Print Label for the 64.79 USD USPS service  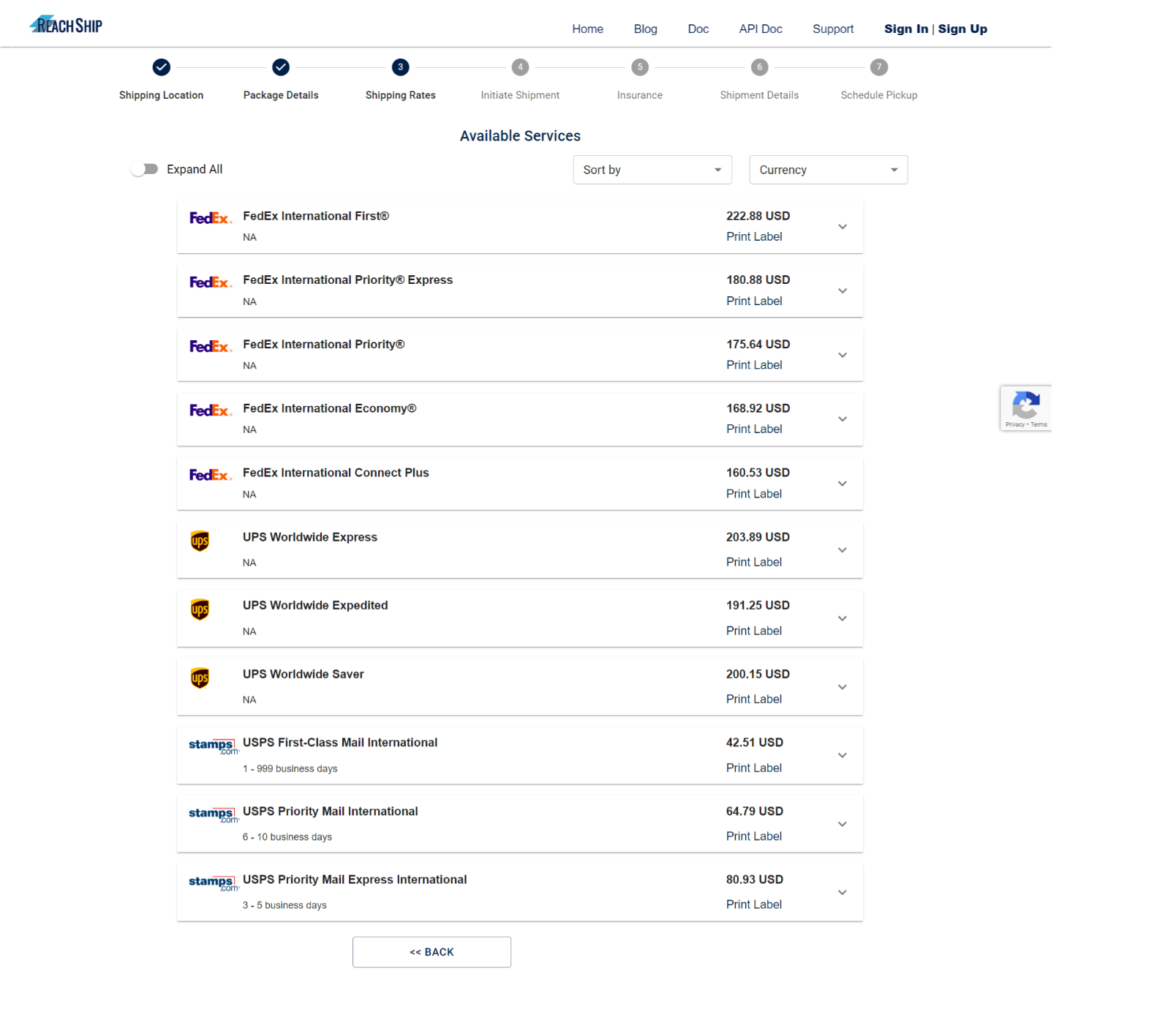click(x=754, y=836)
